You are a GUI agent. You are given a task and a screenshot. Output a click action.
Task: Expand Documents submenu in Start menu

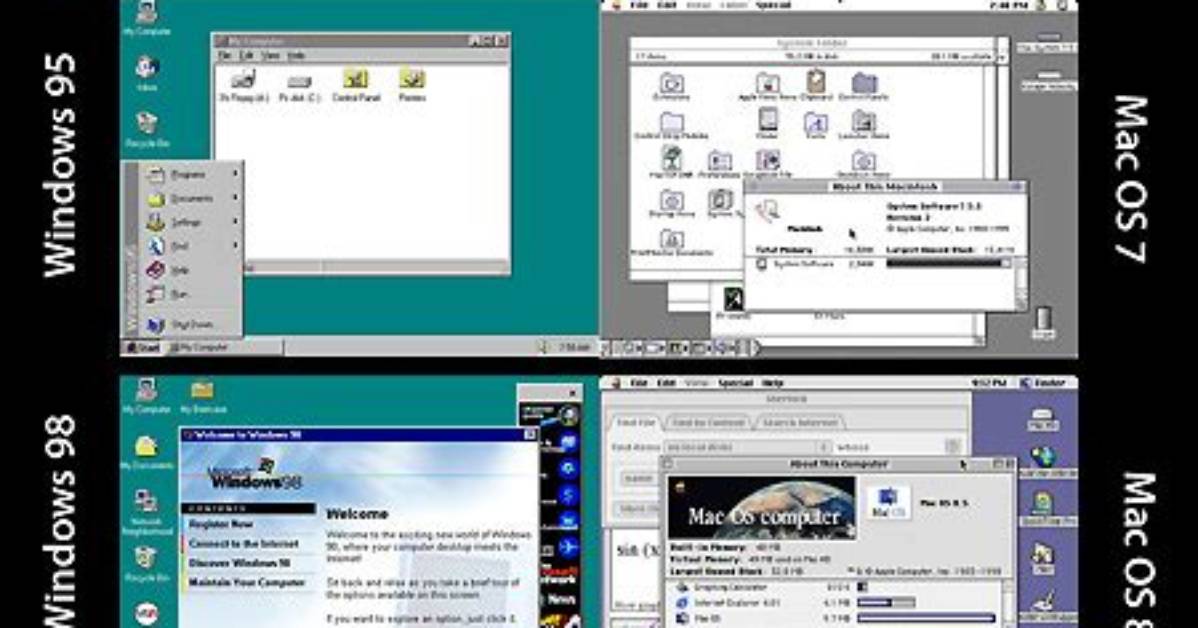[192, 199]
